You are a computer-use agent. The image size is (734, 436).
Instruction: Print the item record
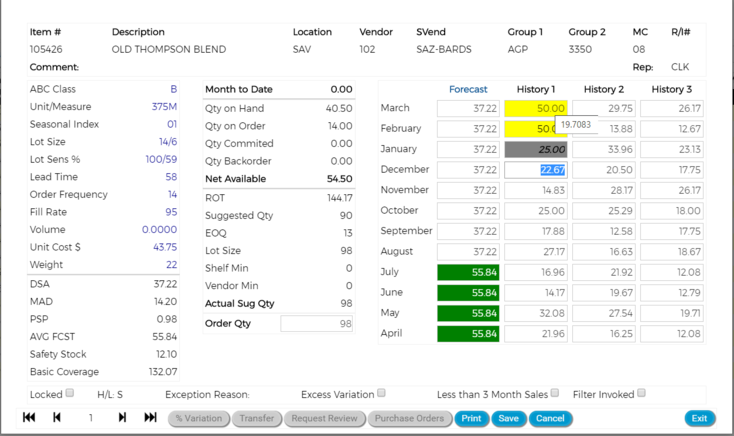click(x=471, y=419)
